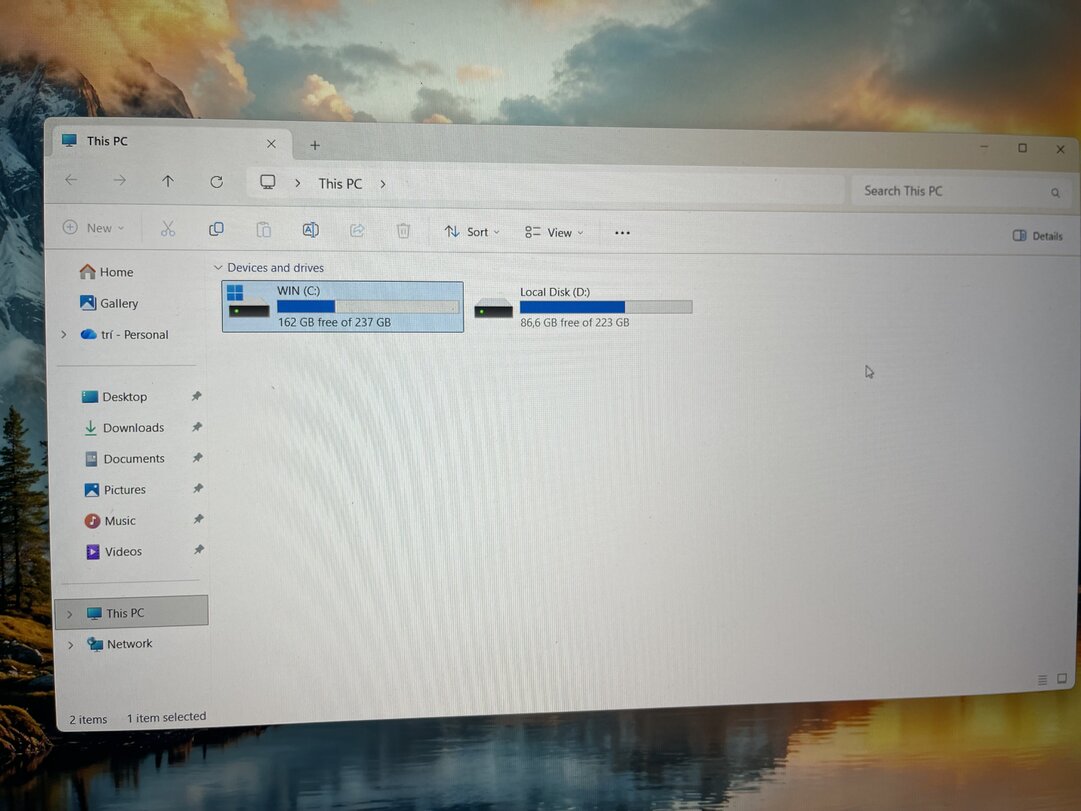Click chevron before This PC in address bar
1081x811 pixels.
coord(298,183)
